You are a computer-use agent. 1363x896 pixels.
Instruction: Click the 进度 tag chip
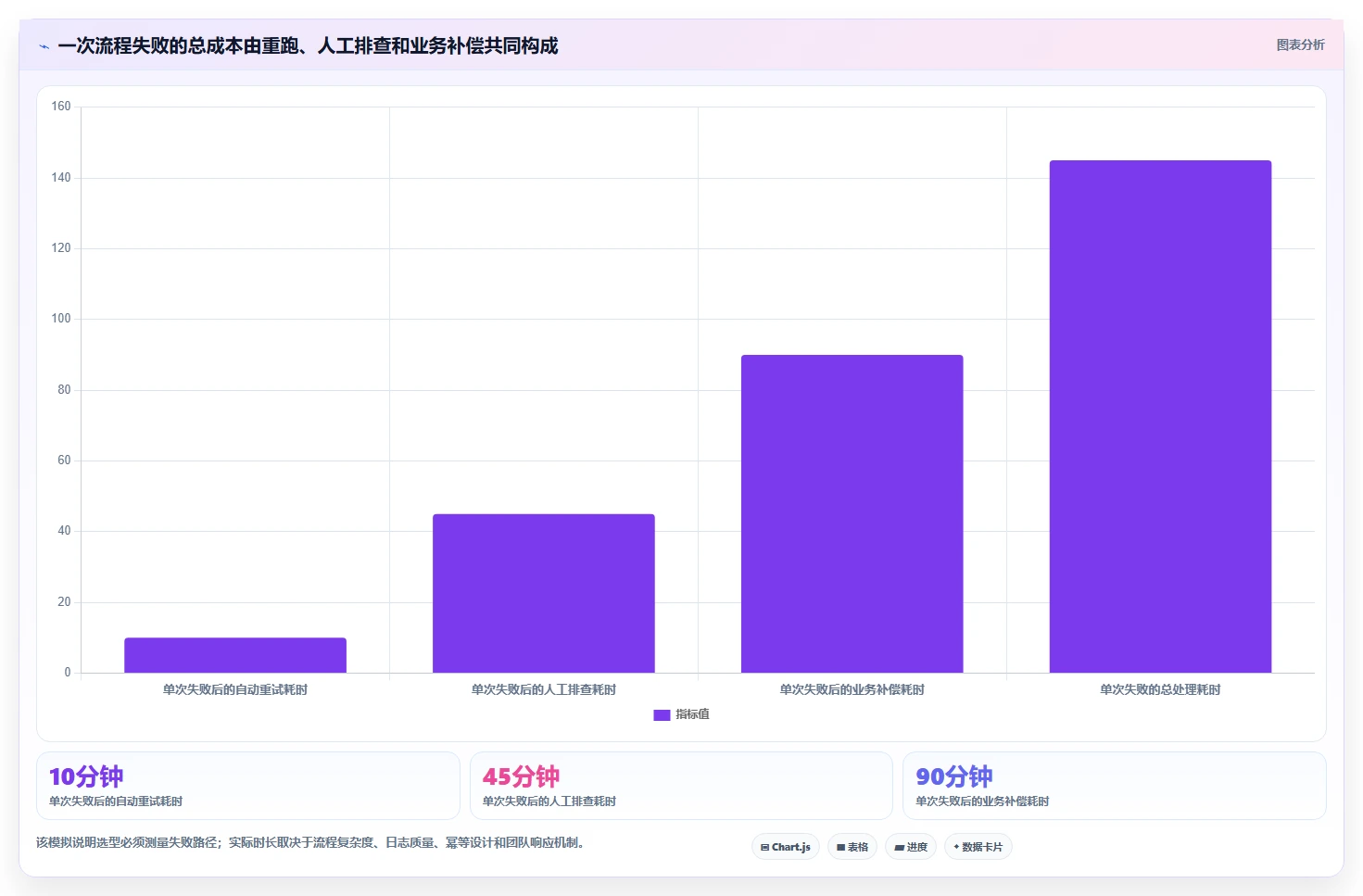pos(911,847)
